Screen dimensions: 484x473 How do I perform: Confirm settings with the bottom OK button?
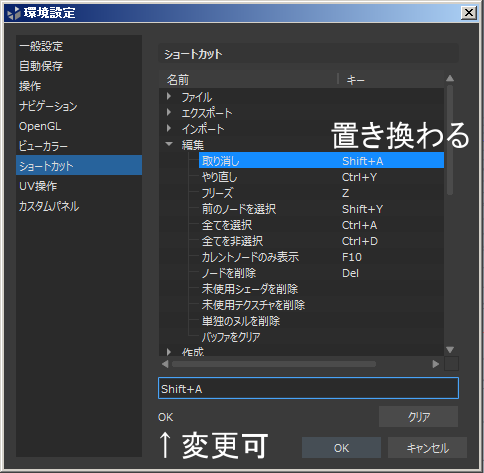point(341,448)
